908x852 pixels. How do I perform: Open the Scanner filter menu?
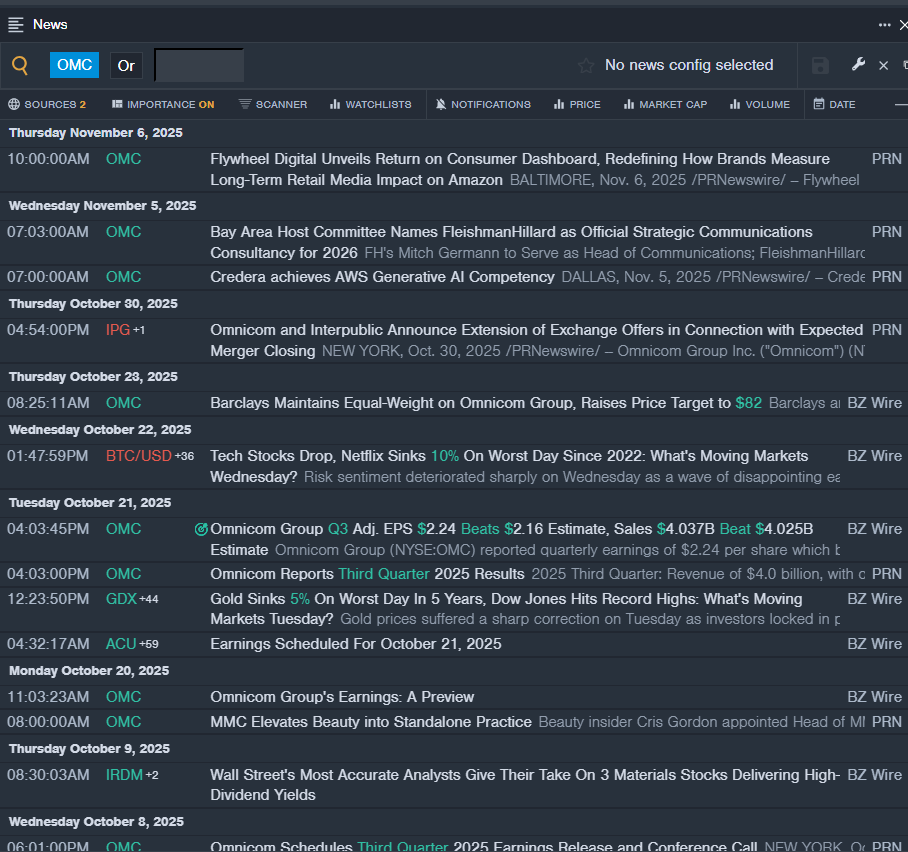click(x=273, y=104)
